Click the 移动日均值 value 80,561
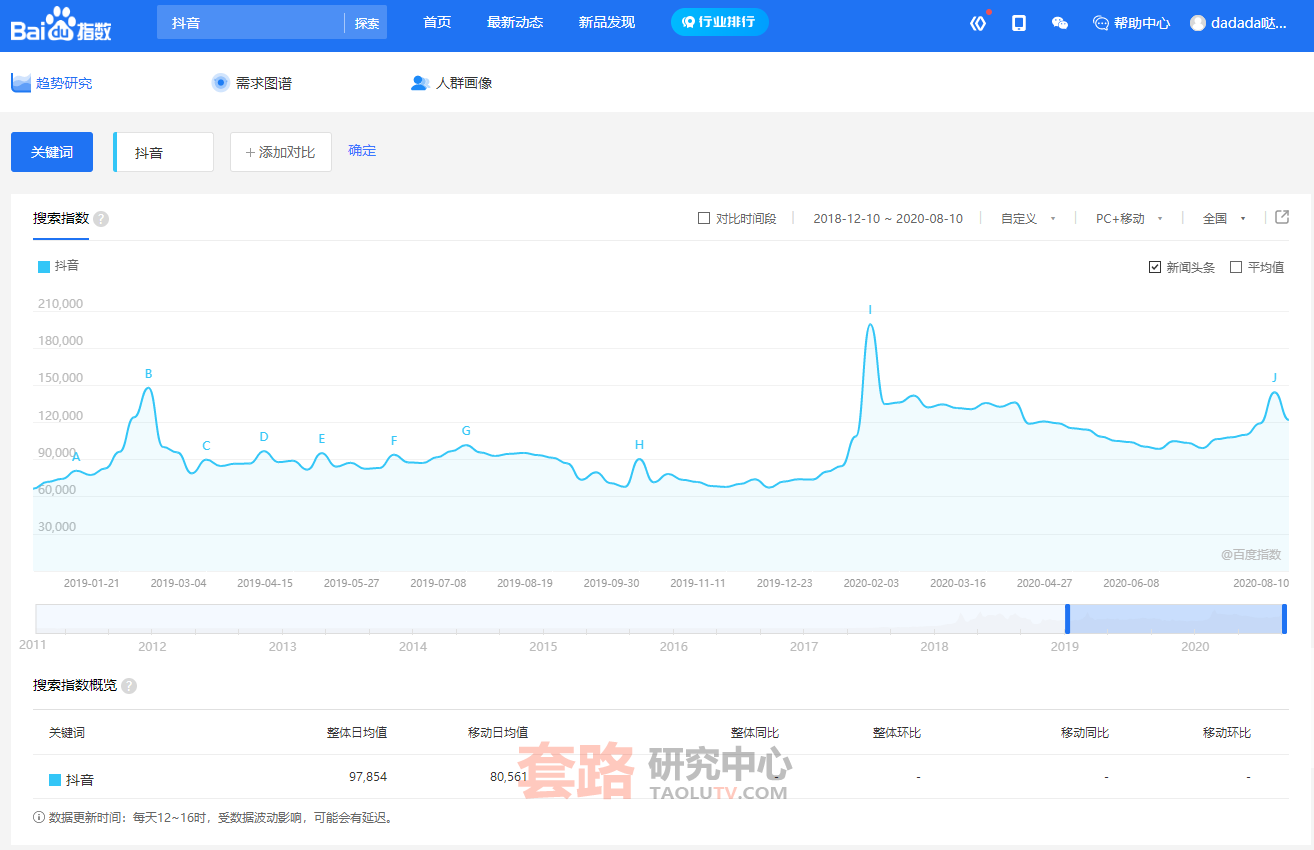Image resolution: width=1314 pixels, height=850 pixels. pyautogui.click(x=509, y=776)
